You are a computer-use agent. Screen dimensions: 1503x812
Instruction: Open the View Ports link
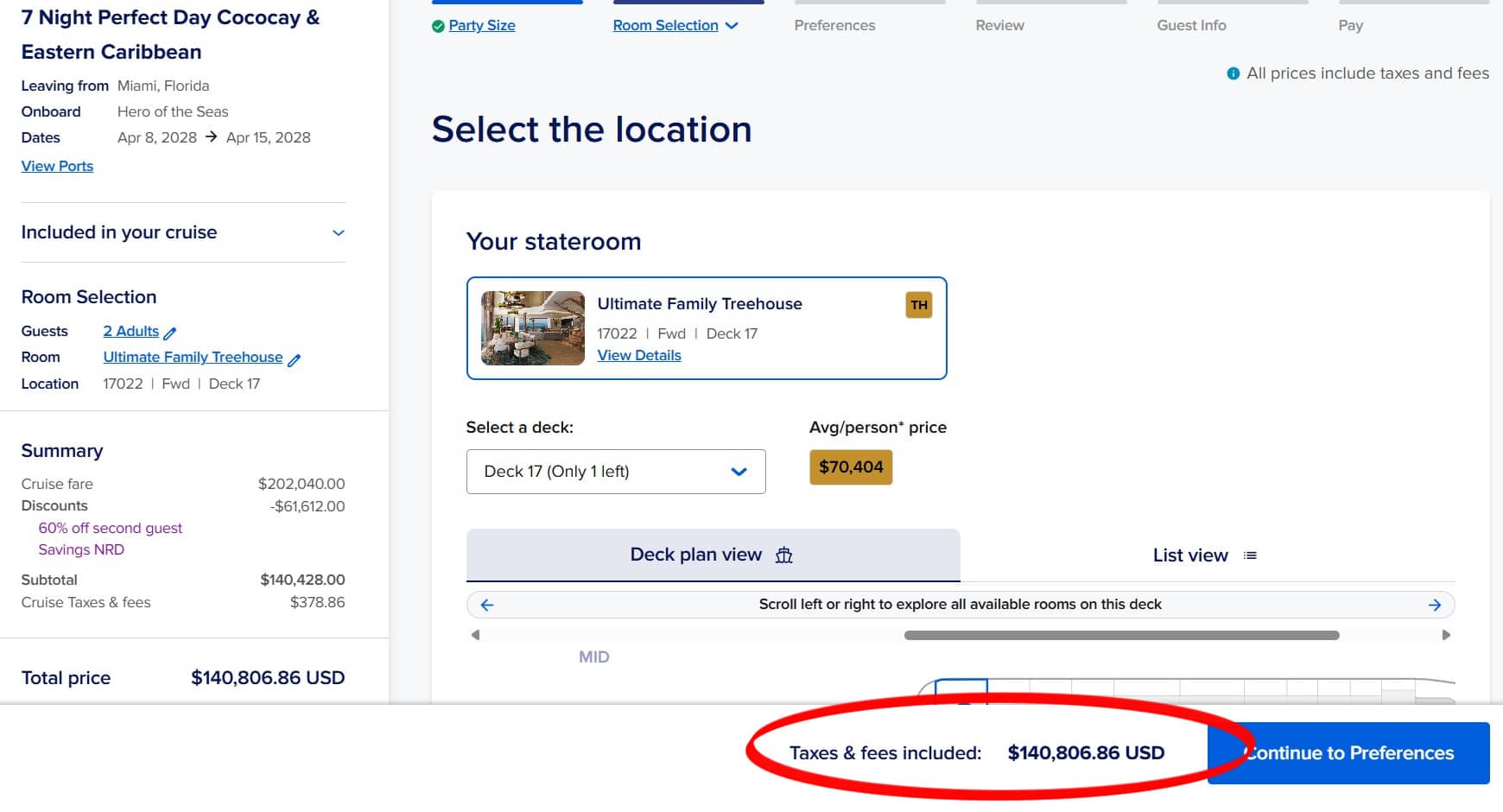point(57,166)
